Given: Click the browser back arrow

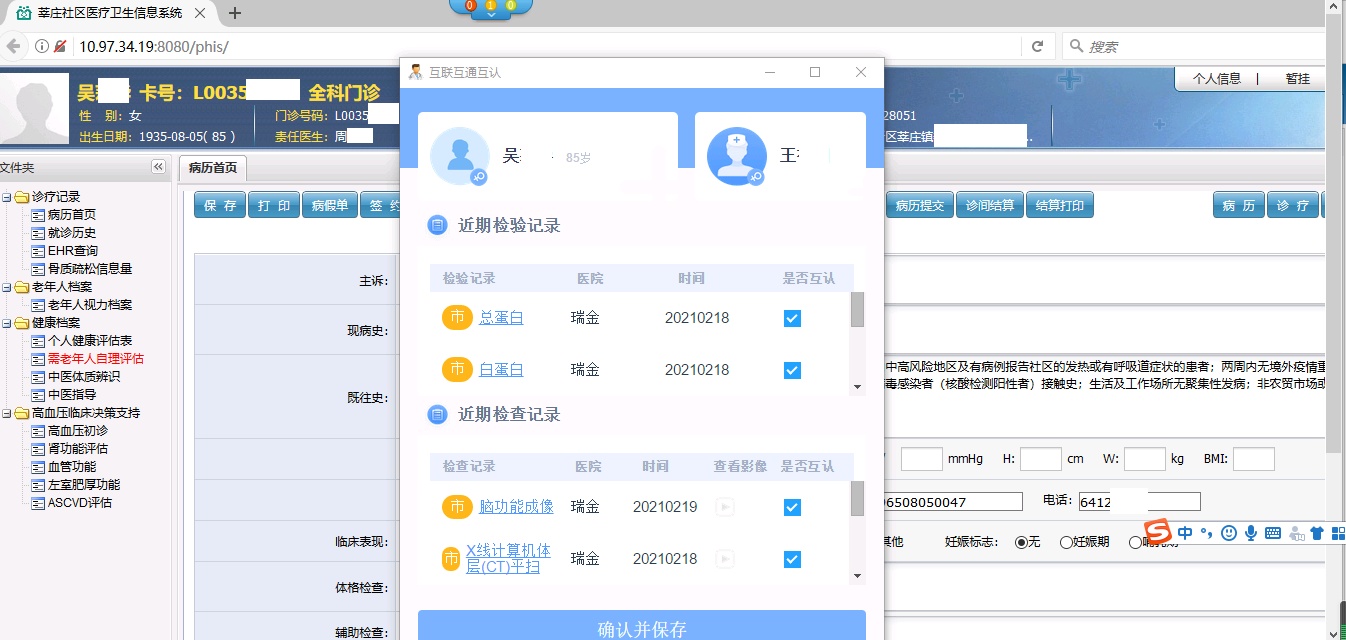Looking at the screenshot, I should click(13, 46).
